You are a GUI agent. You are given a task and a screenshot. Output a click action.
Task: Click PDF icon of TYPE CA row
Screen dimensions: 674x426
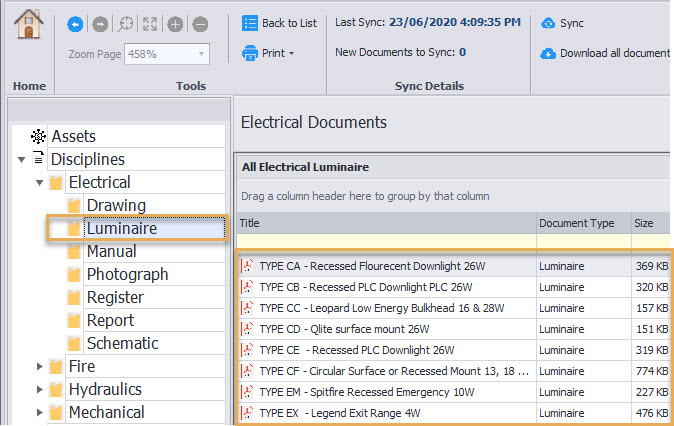(x=247, y=266)
